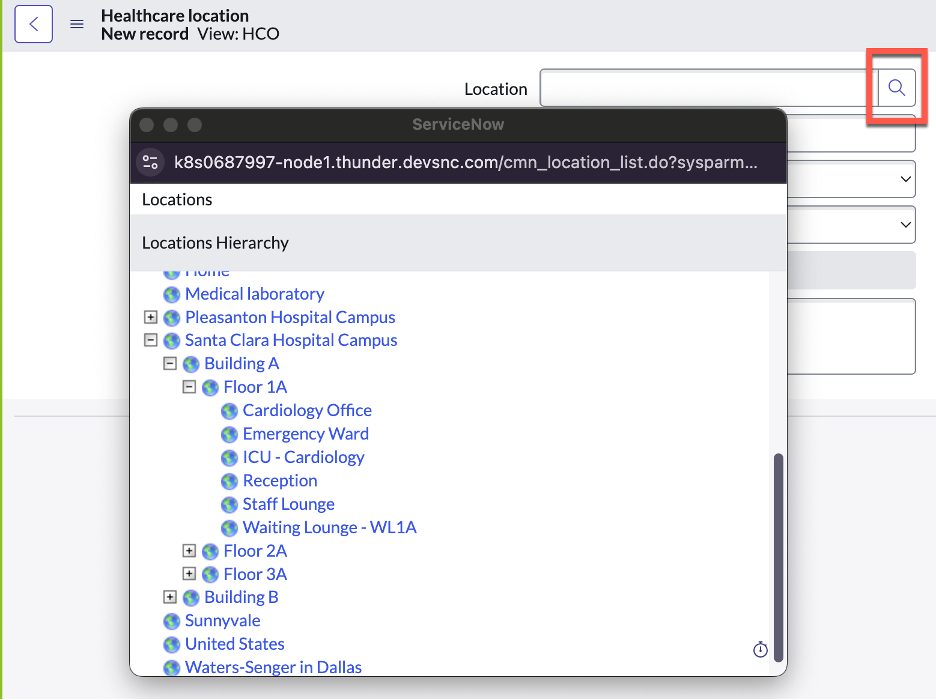Click the popup URL address bar
This screenshot has width=936, height=700.
[466, 162]
